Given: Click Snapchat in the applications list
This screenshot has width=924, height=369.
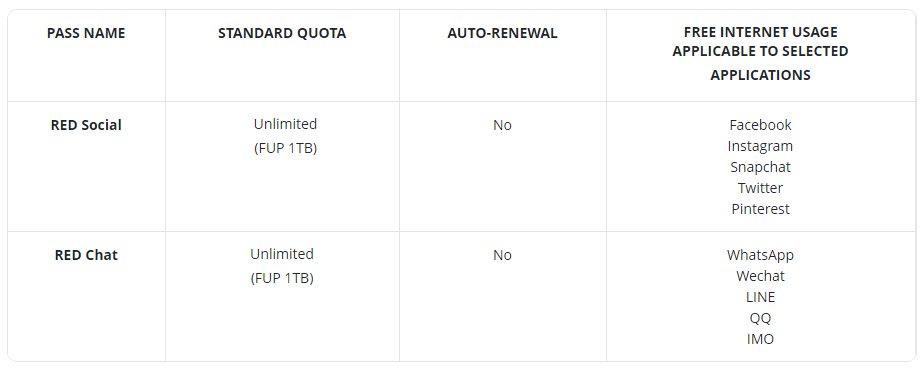Looking at the screenshot, I should coord(760,167).
